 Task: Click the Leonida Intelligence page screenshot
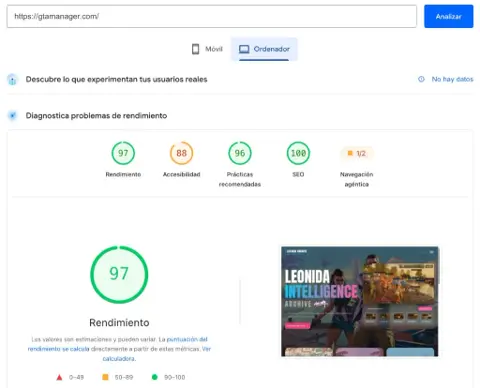tap(359, 301)
